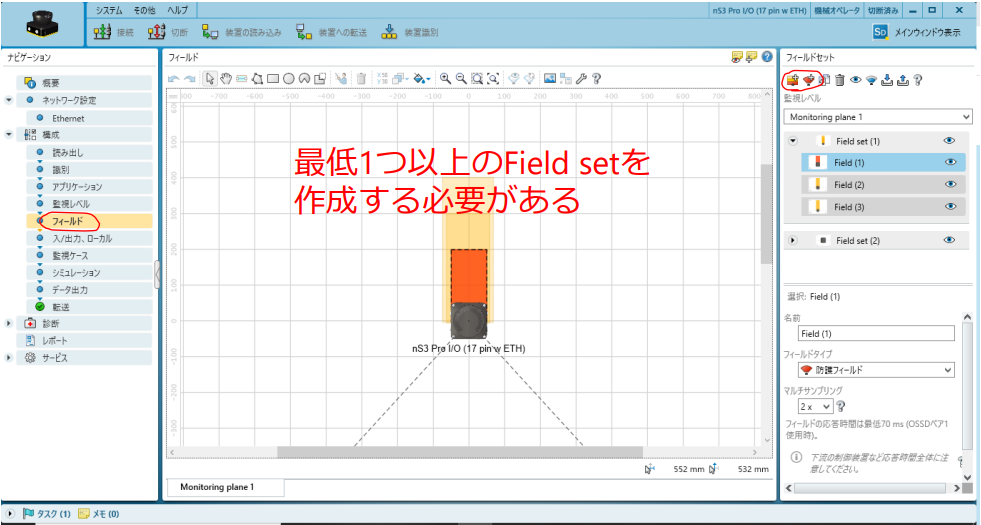Click the orange protective field rectangle

coord(469,277)
